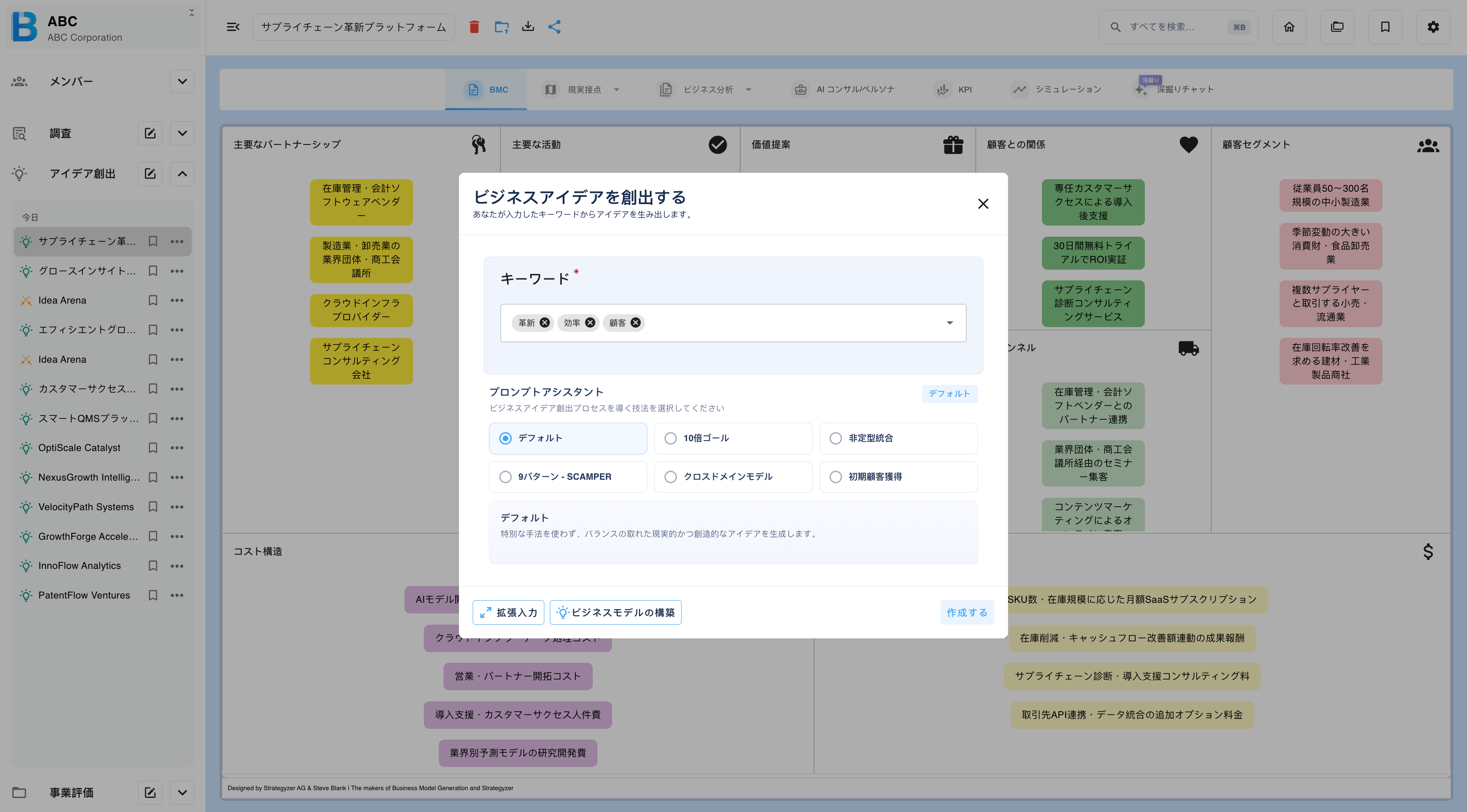Switch to the シミュレーション tab

1056,89
